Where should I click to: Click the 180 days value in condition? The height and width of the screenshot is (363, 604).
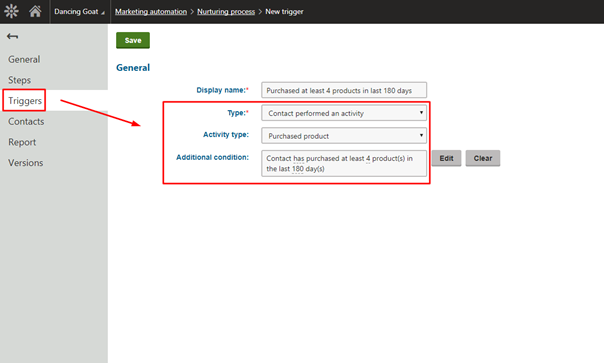tap(298, 169)
